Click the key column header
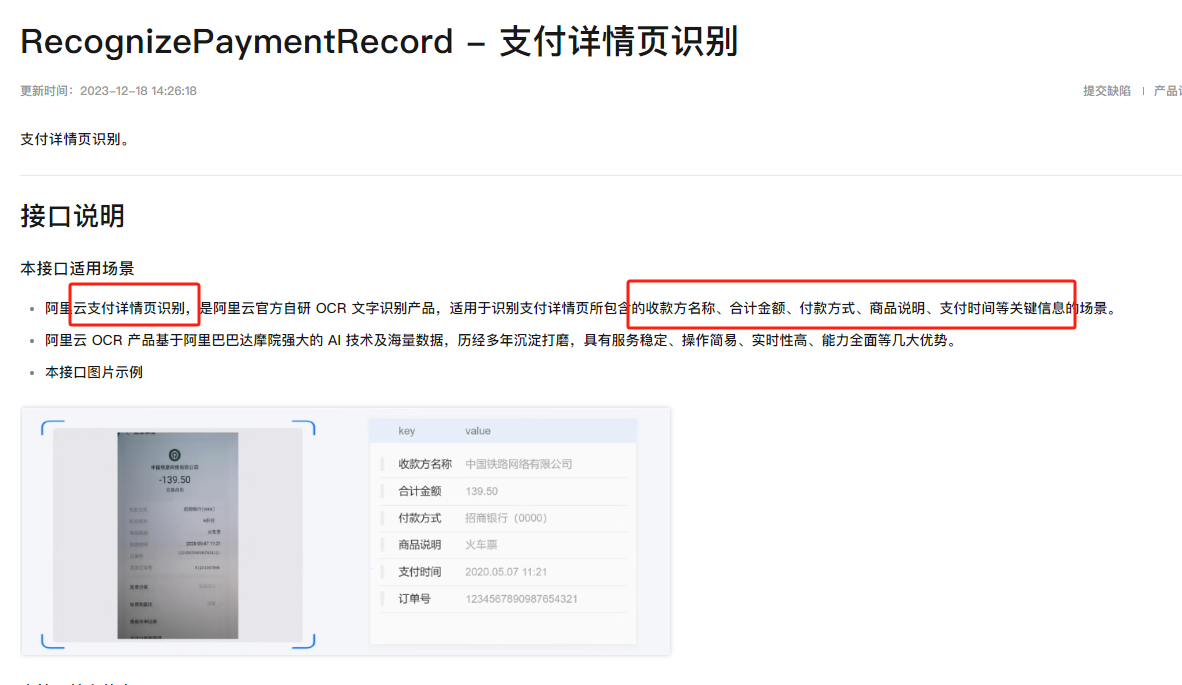The height and width of the screenshot is (685, 1182). 407,431
